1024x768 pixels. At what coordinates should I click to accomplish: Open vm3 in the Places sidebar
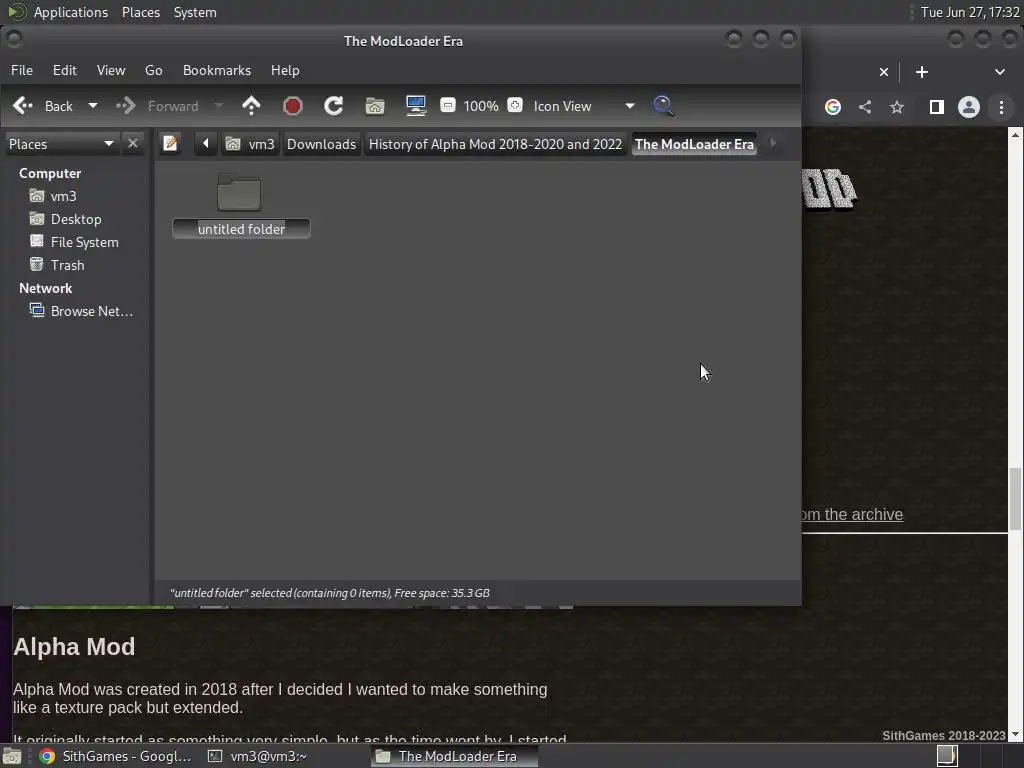click(x=63, y=196)
